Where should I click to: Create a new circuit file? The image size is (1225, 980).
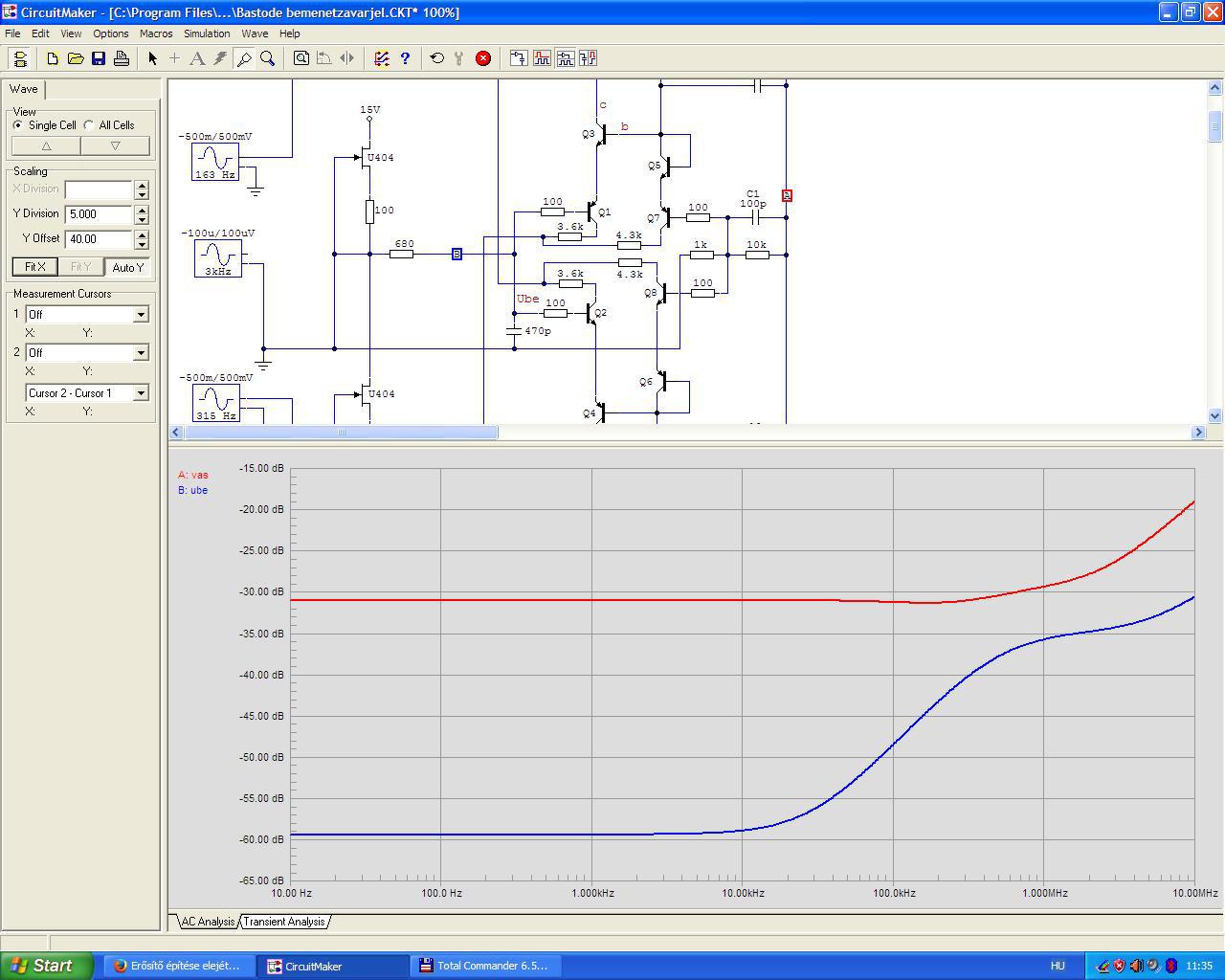53,58
